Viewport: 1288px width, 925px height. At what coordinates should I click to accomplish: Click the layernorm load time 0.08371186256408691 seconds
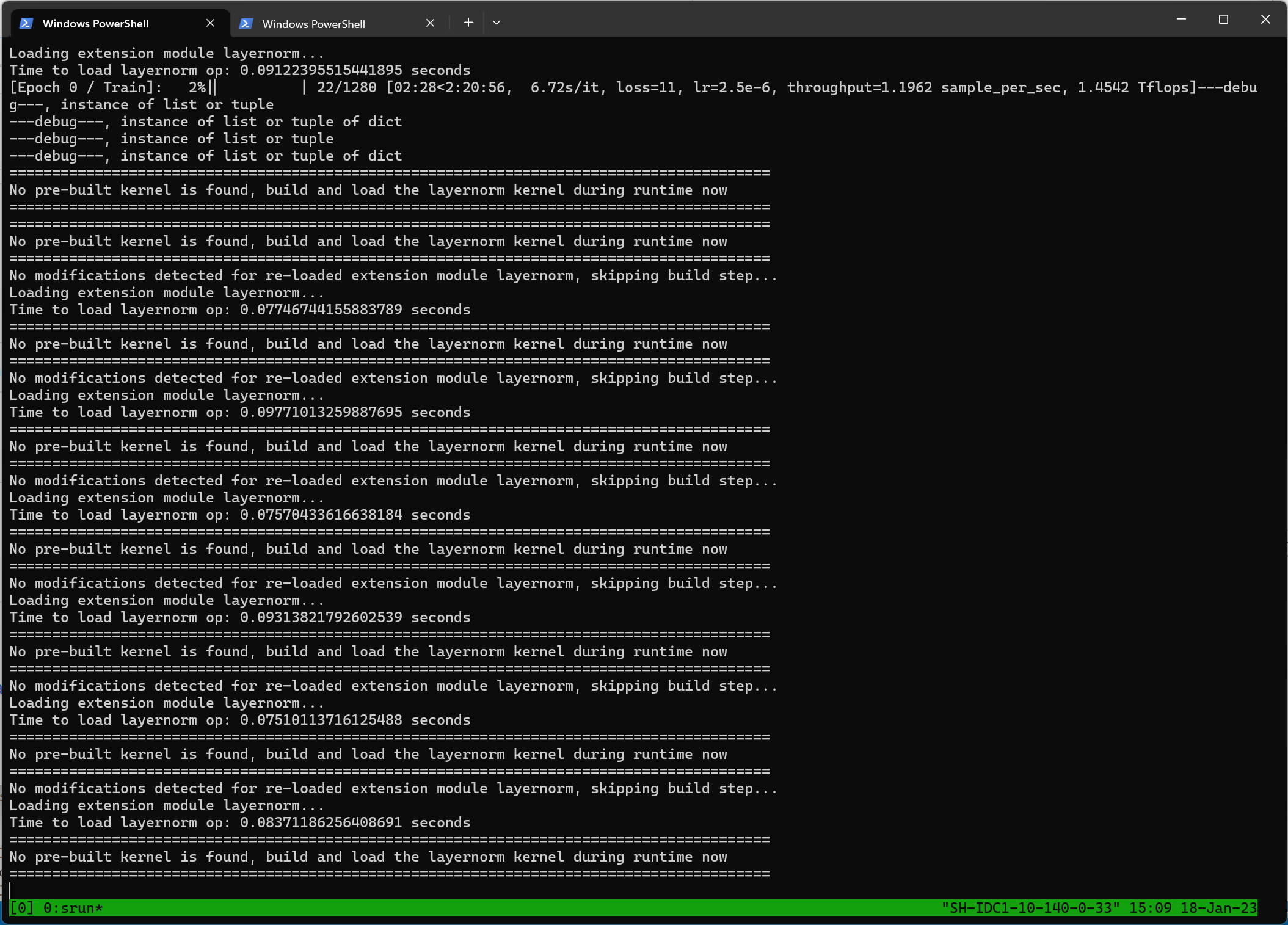point(320,822)
